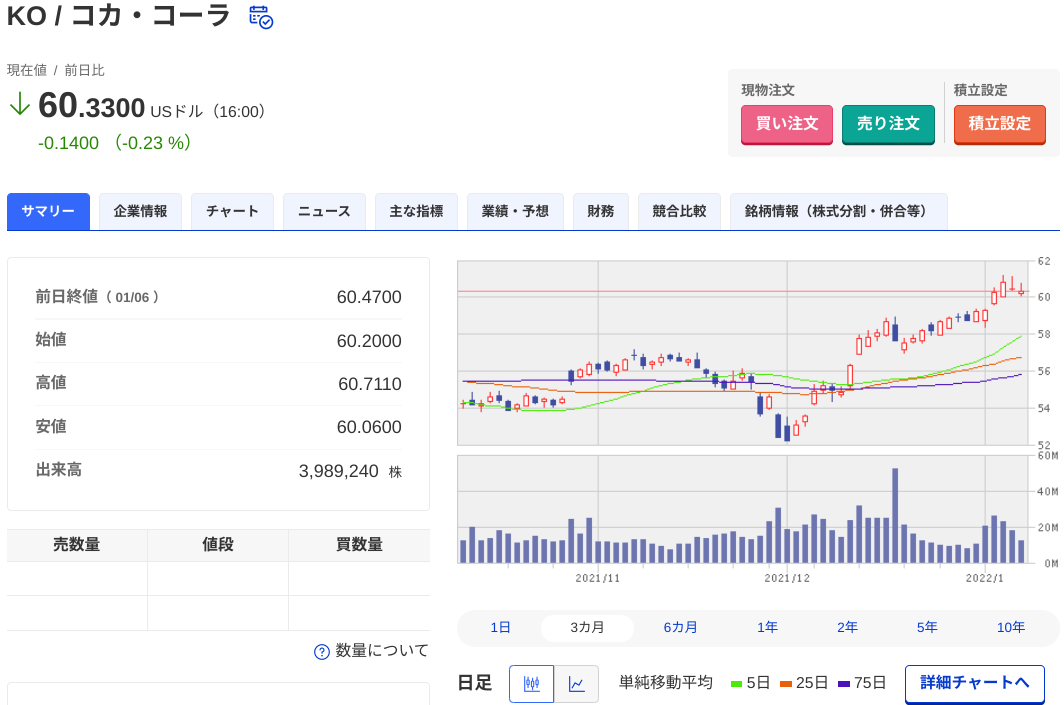The width and height of the screenshot is (1064, 705).
Task: Click the change text -0.1400 (-0.23 %)
Action: click(115, 143)
